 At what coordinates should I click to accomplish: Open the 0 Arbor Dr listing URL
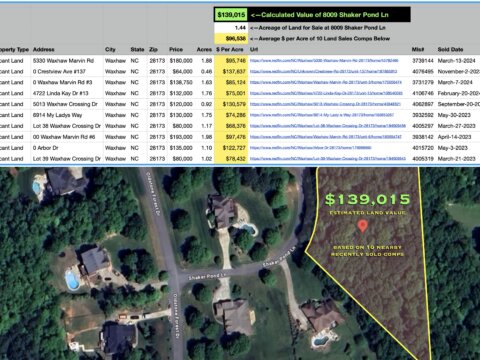310,148
